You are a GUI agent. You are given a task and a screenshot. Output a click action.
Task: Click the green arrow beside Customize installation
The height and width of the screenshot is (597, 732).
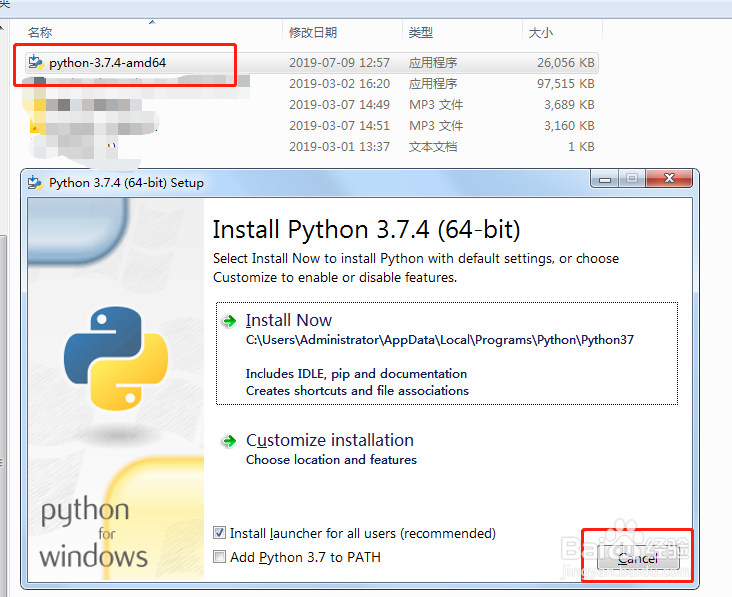point(229,441)
